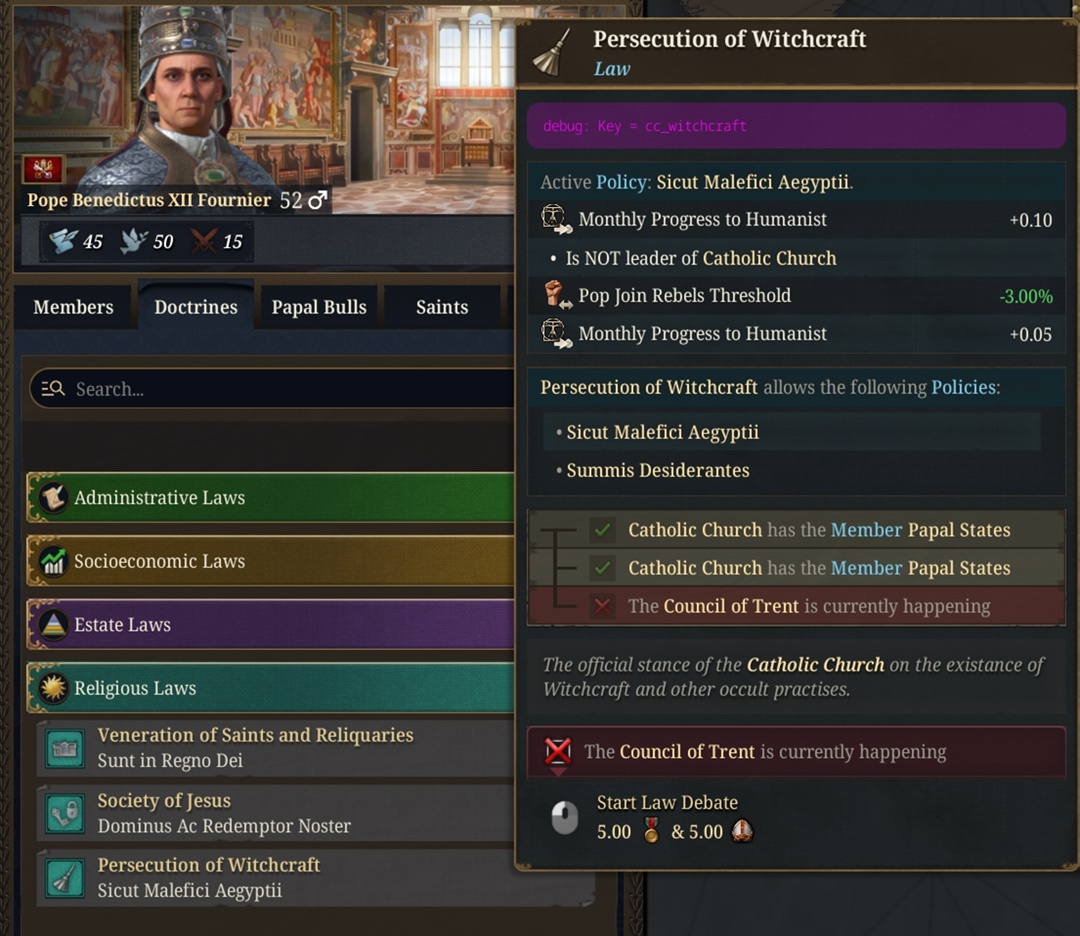Click the Religious Laws sun icon
The height and width of the screenshot is (936, 1080).
click(x=53, y=688)
